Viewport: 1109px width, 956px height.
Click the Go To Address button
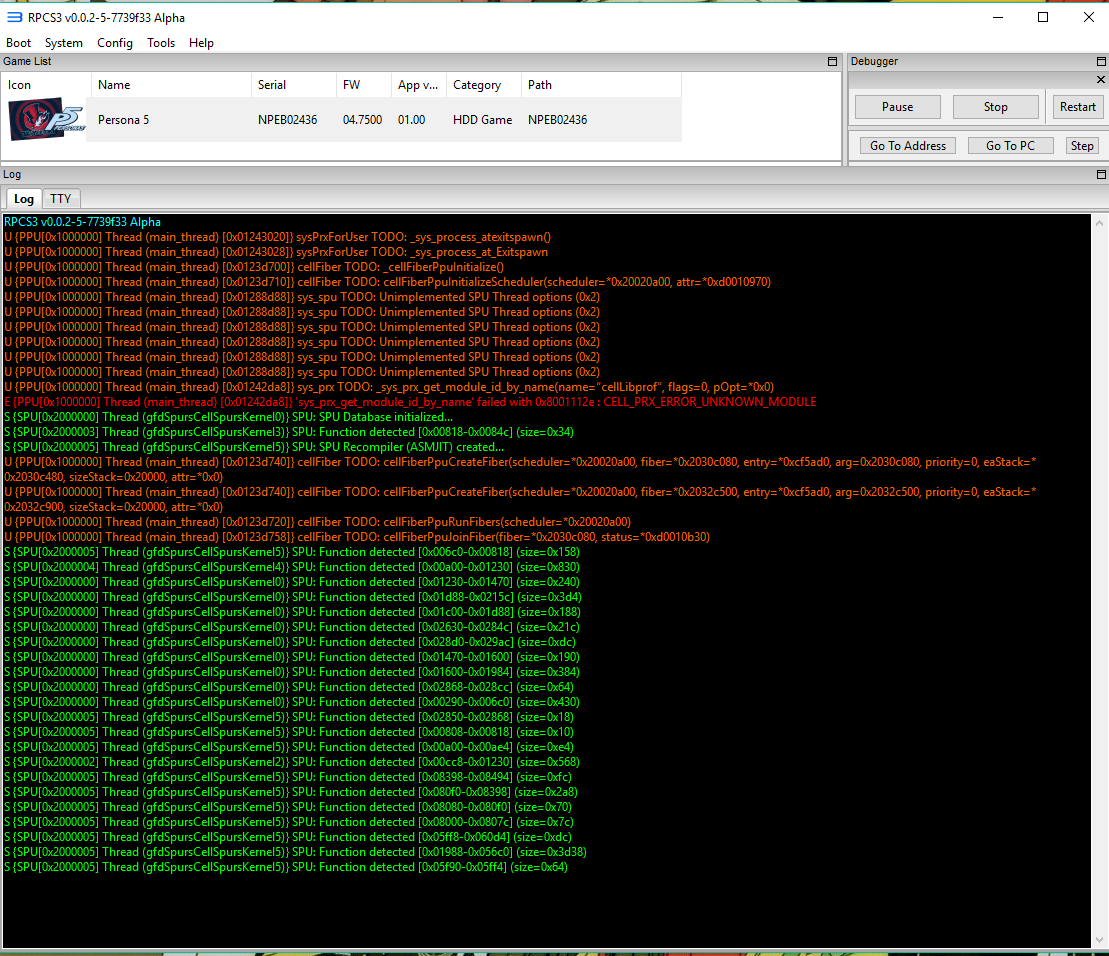pyautogui.click(x=907, y=146)
